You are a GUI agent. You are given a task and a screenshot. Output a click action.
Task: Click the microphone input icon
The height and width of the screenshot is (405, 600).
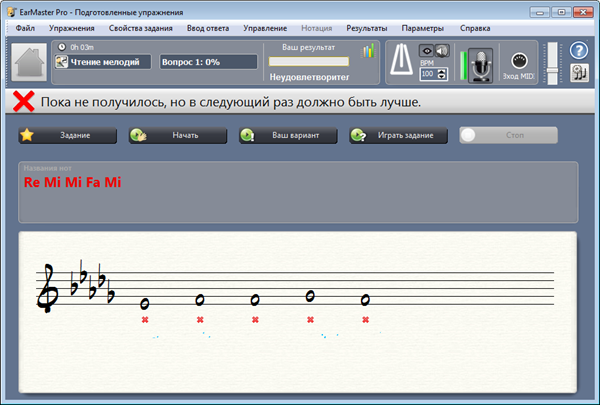[480, 65]
